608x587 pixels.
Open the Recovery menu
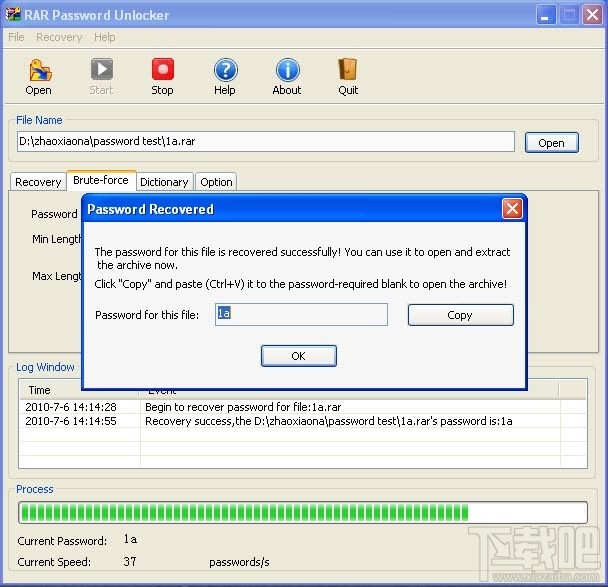(x=59, y=37)
